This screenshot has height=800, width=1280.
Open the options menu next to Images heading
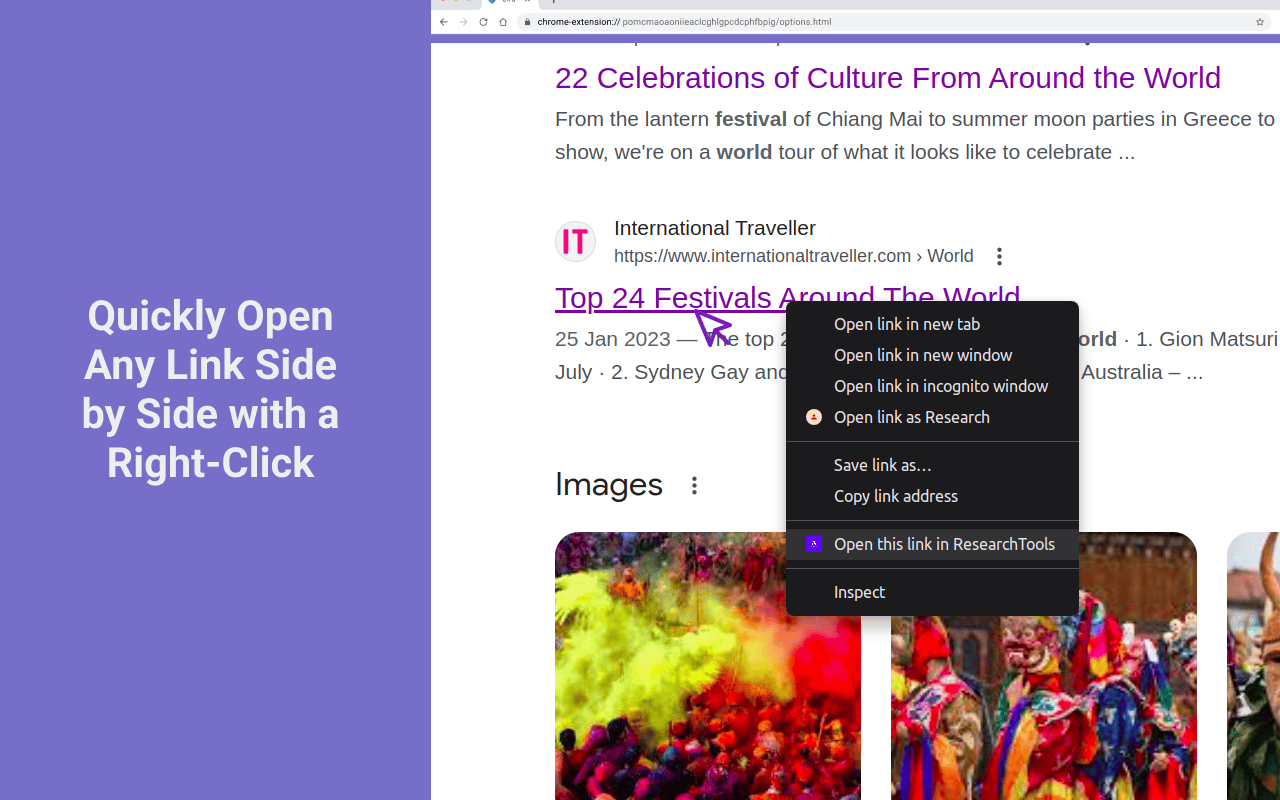click(x=694, y=485)
